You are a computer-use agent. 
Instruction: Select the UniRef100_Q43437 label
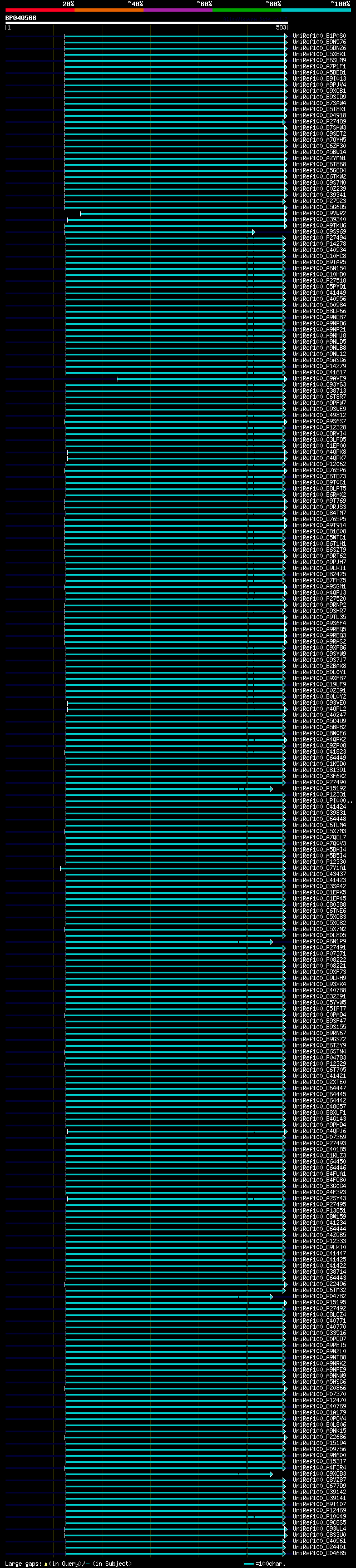tap(319, 875)
